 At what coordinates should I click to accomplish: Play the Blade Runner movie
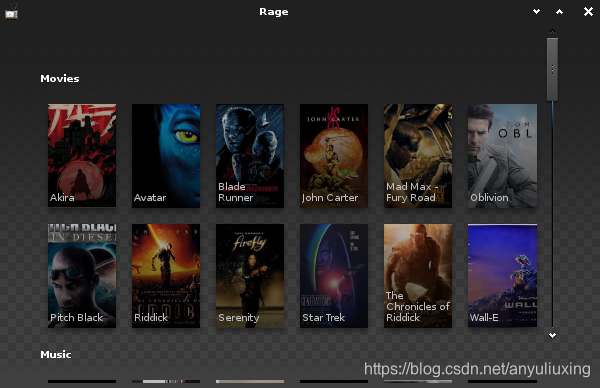[250, 155]
